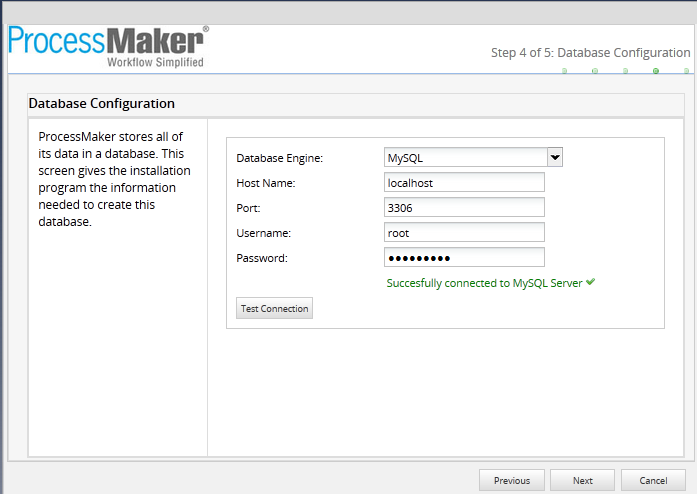697x494 pixels.
Task: Go back with the Previous button
Action: pos(512,481)
